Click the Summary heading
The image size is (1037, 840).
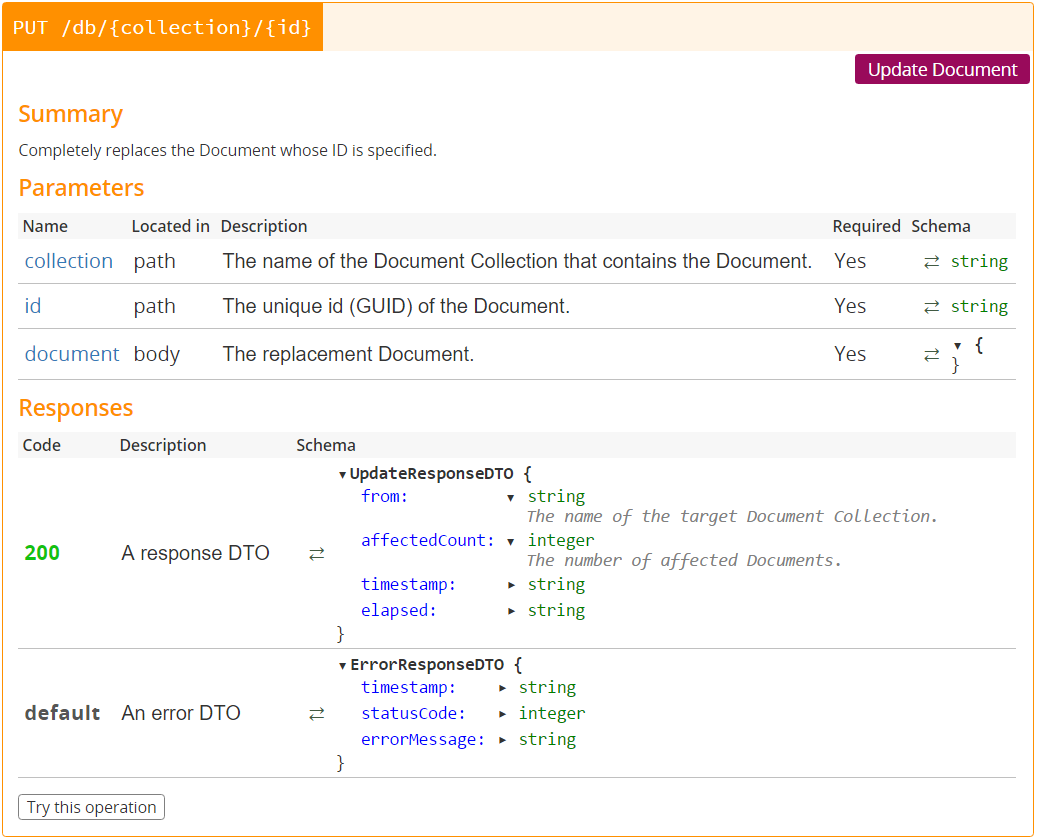[71, 114]
